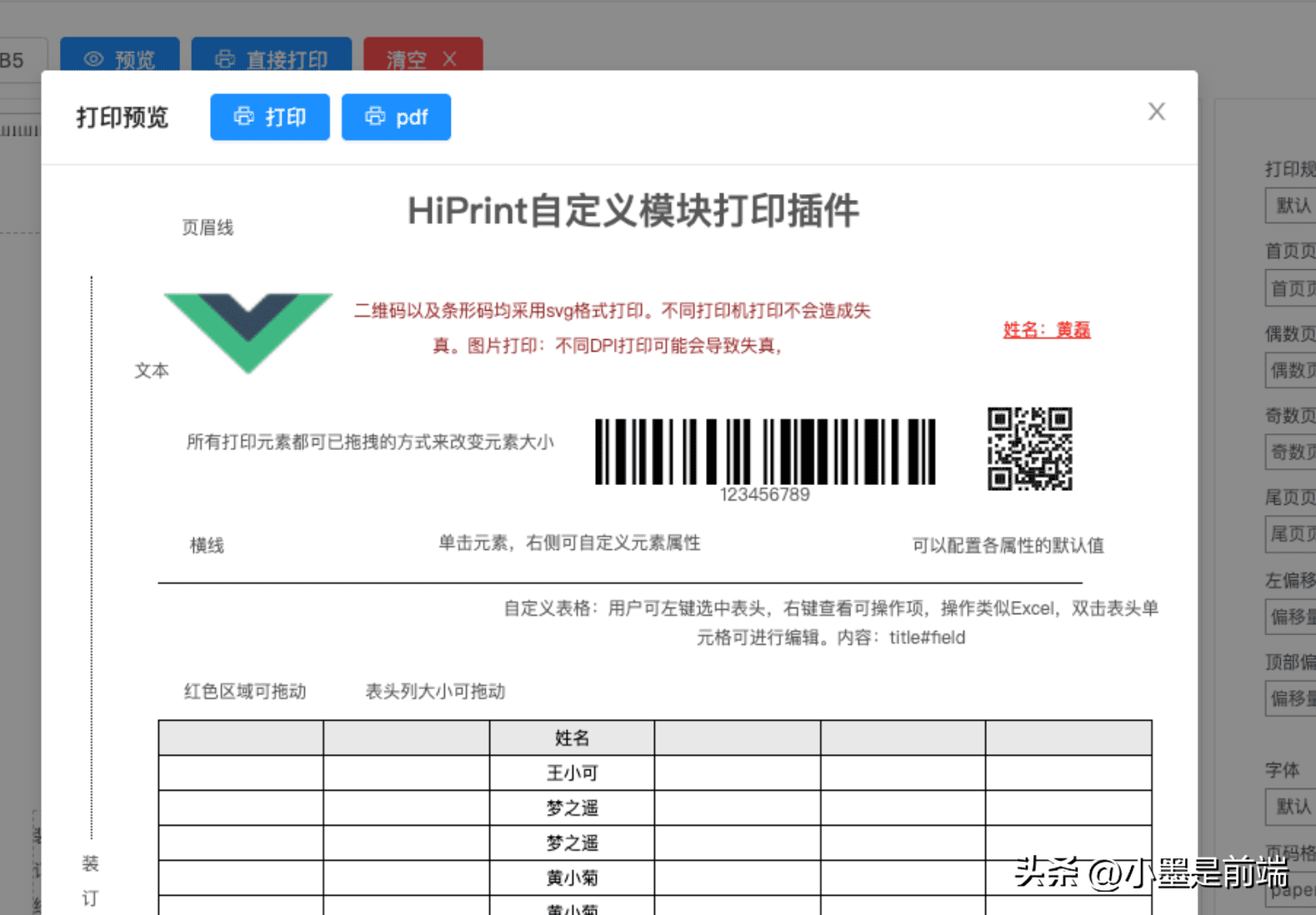Close the 打印预览 dialog with X
Viewport: 1316px width, 915px height.
1156,112
